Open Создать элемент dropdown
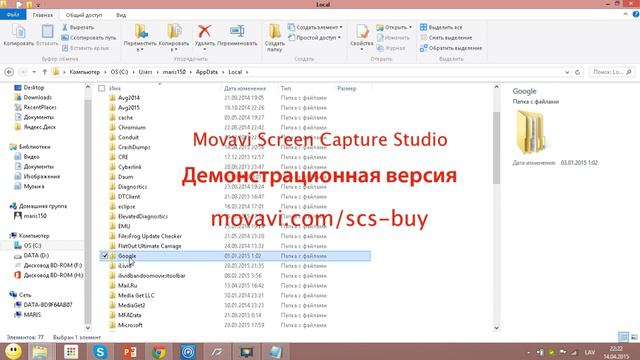This screenshot has width=640, height=360. pyautogui.click(x=315, y=27)
